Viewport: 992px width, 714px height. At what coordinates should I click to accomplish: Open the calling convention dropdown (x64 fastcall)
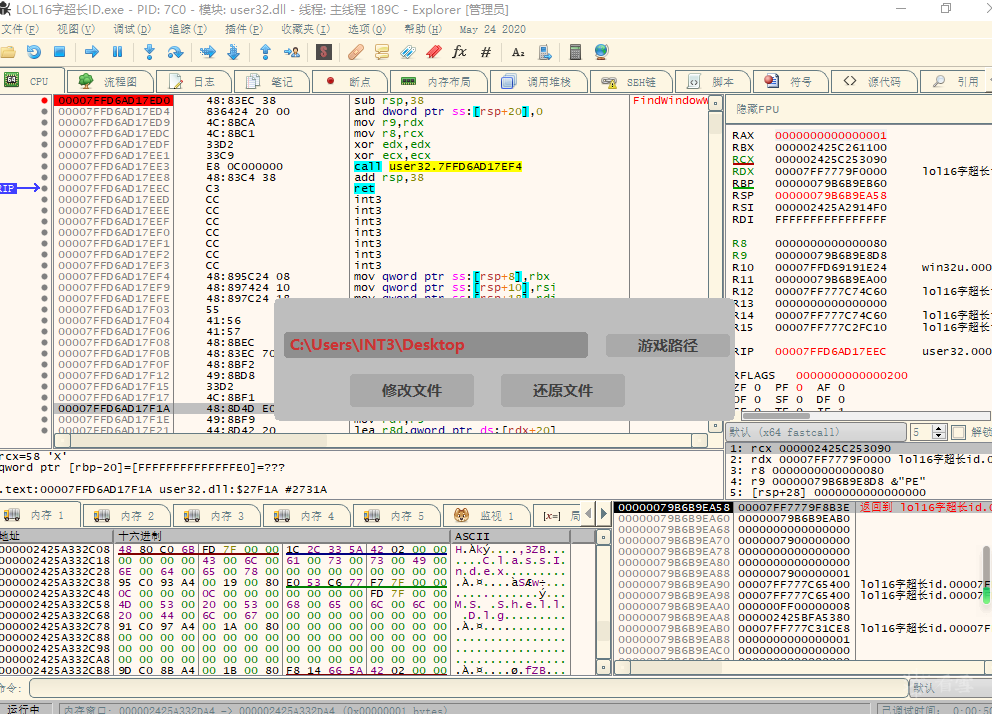(815, 432)
